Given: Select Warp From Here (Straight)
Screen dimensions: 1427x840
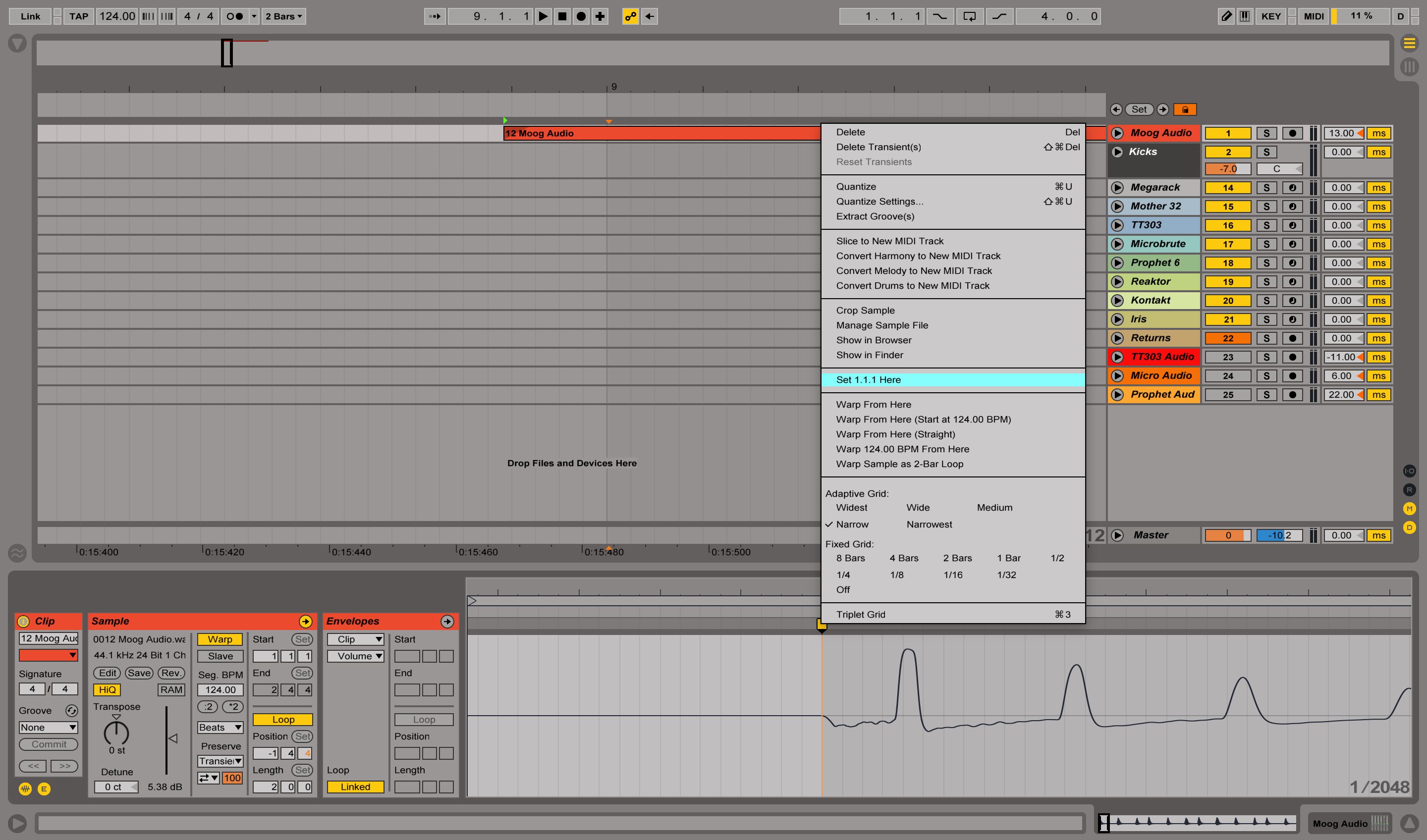Looking at the screenshot, I should pyautogui.click(x=953, y=434).
